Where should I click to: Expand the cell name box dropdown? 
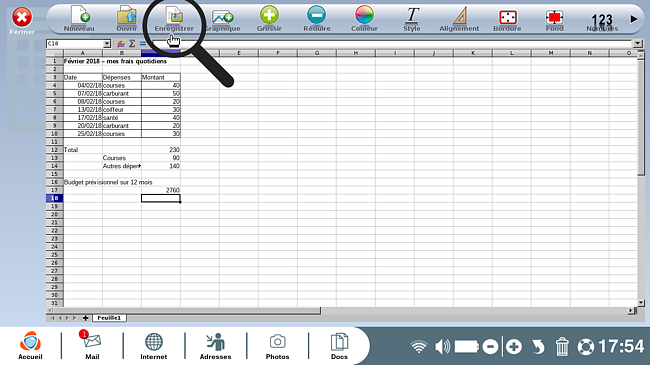(x=107, y=44)
